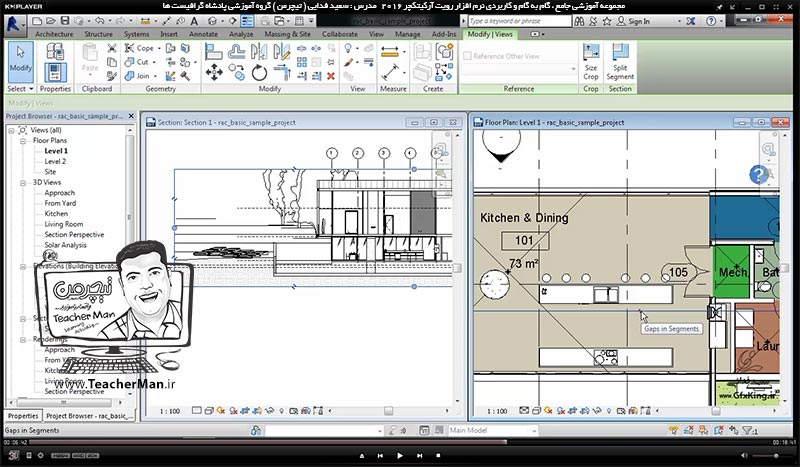Stop playback in KMPlayer
This screenshot has height=467, width=800.
(x=438, y=455)
